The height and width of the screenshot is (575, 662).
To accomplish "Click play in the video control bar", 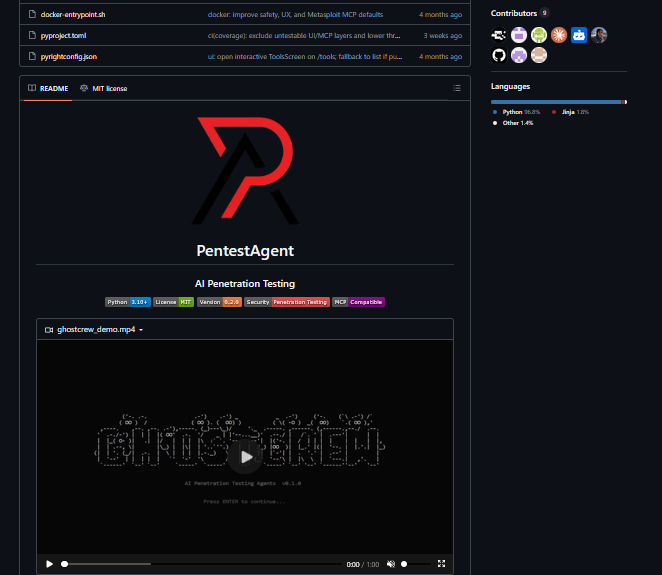I will (49, 564).
